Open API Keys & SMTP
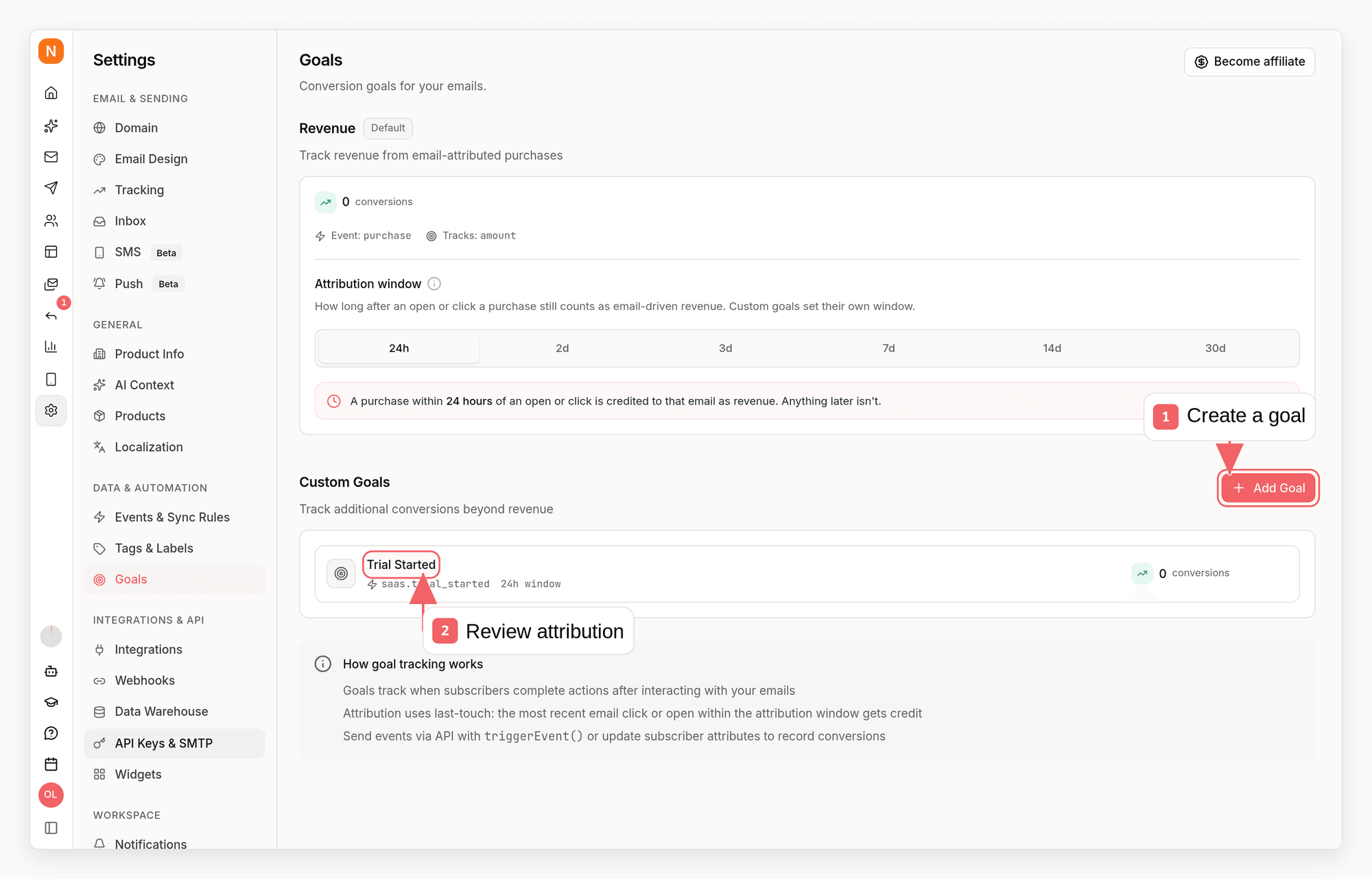 [x=174, y=743]
